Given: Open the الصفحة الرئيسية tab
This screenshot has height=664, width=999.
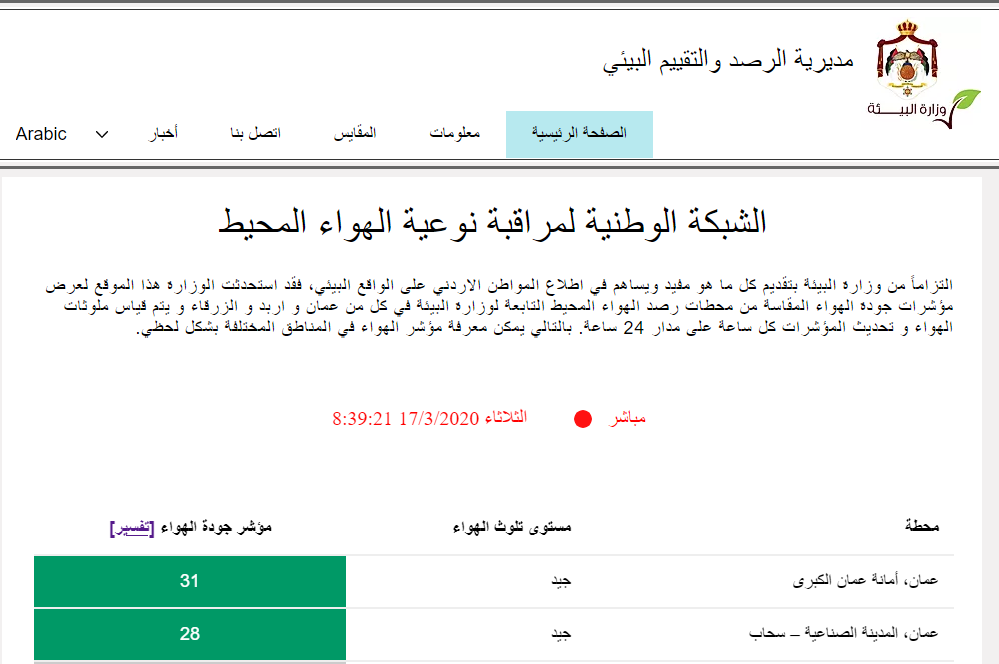Looking at the screenshot, I should point(579,134).
